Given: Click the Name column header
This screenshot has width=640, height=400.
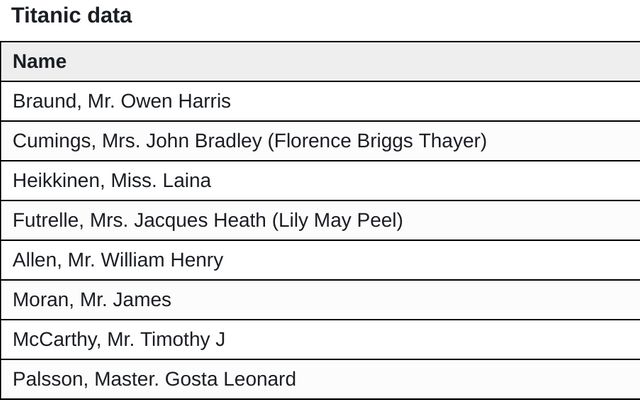Looking at the screenshot, I should [x=39, y=62].
